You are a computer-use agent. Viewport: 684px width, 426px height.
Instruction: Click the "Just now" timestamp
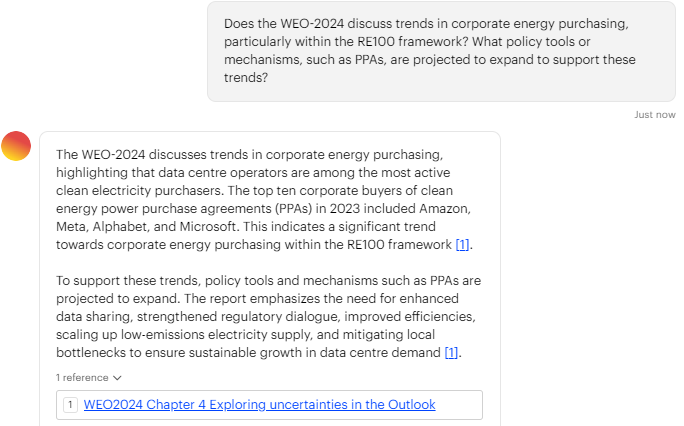coord(654,115)
